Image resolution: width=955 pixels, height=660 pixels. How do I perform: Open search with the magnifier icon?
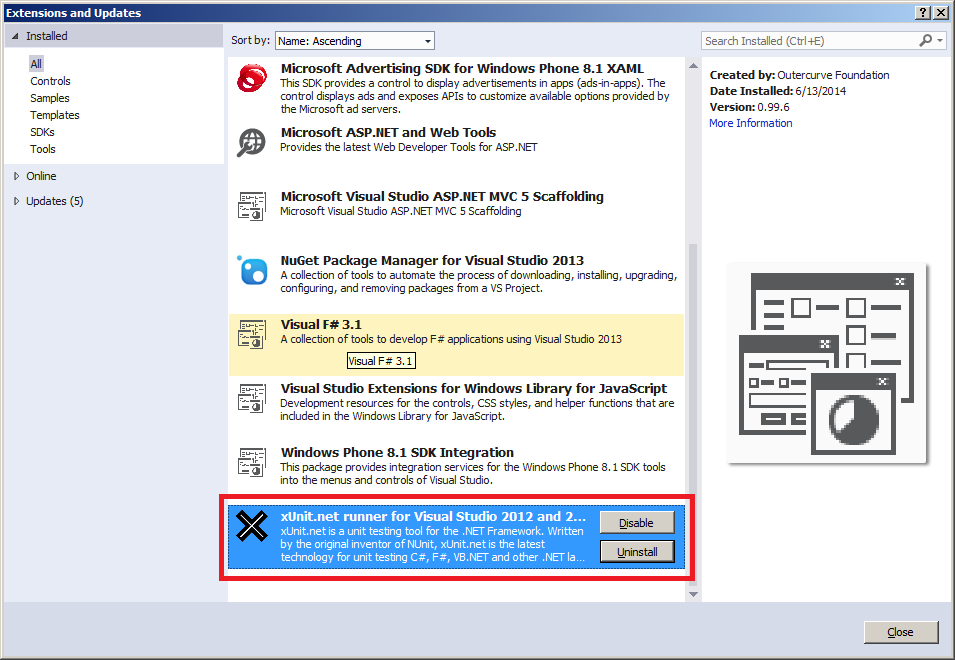click(924, 40)
